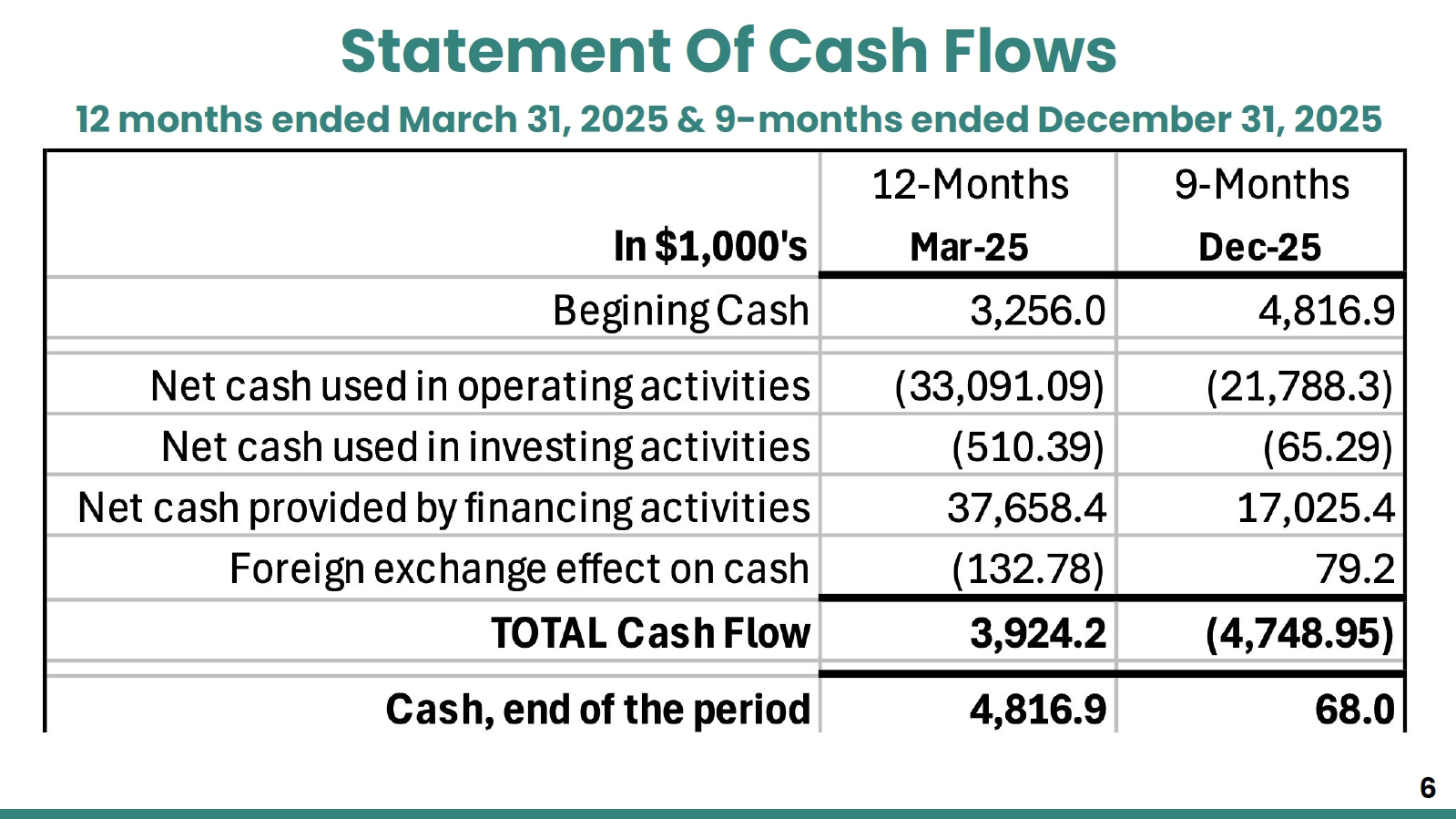Image resolution: width=1456 pixels, height=819 pixels.
Task: Select the Begining Cash row label
Action: coord(680,312)
